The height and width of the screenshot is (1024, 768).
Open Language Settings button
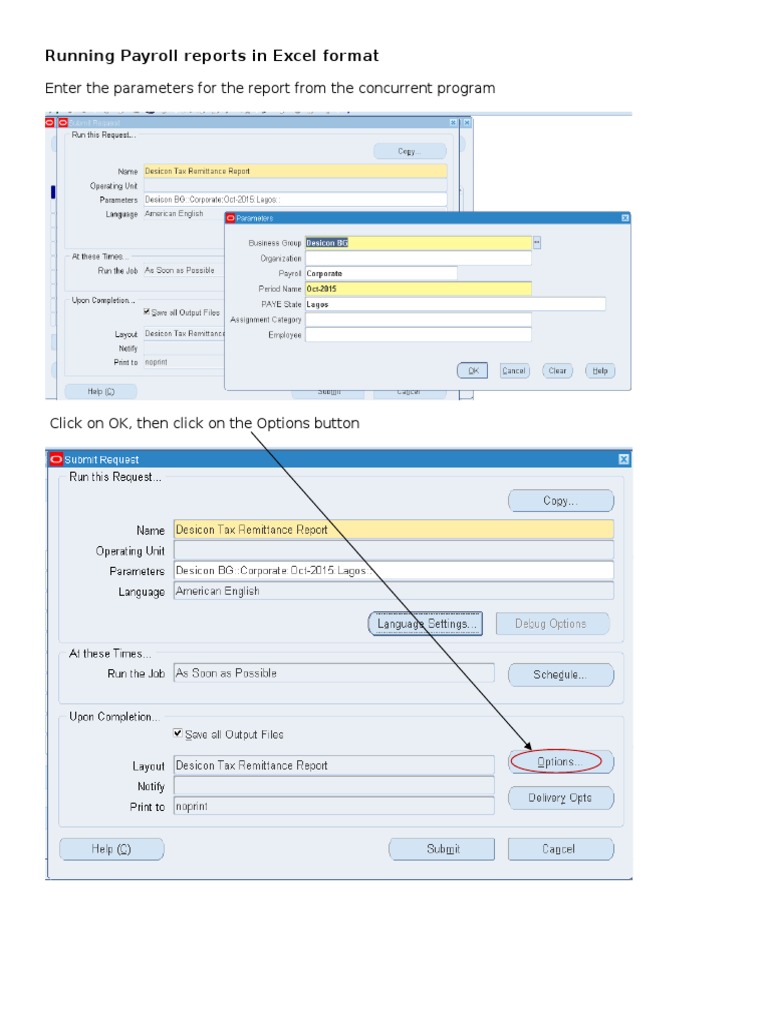point(425,624)
